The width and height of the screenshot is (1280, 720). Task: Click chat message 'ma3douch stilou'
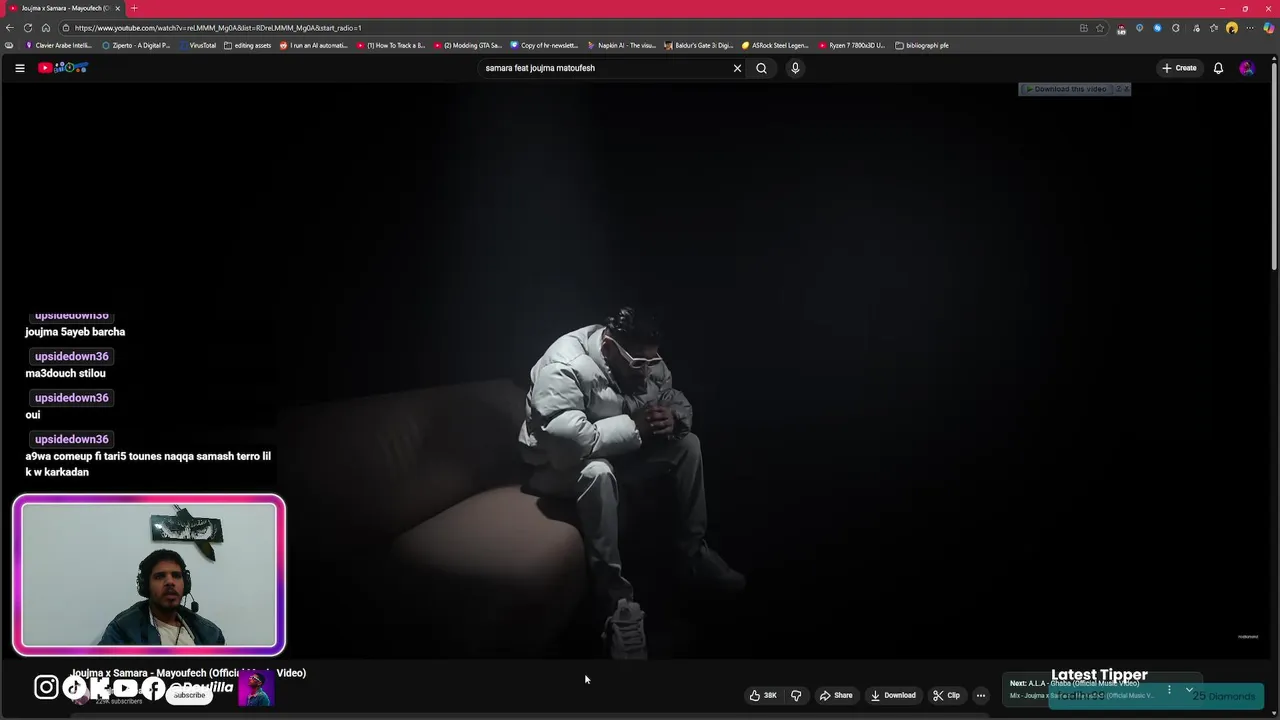(65, 373)
